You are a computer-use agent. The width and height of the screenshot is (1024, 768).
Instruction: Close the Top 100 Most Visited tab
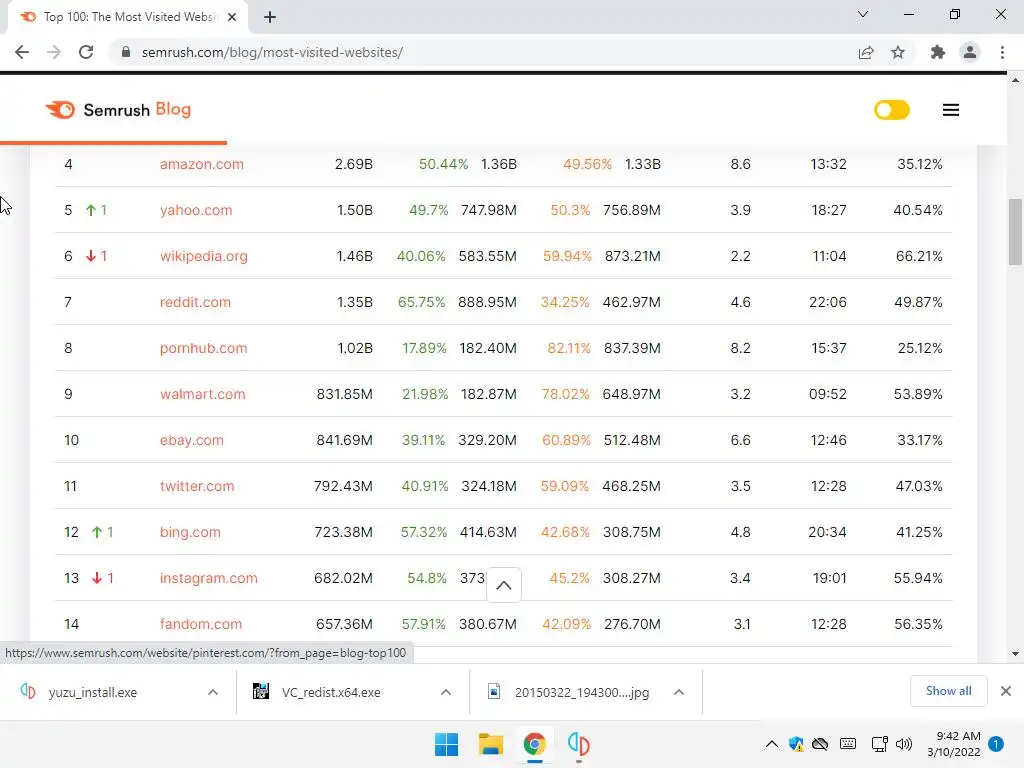coord(232,17)
